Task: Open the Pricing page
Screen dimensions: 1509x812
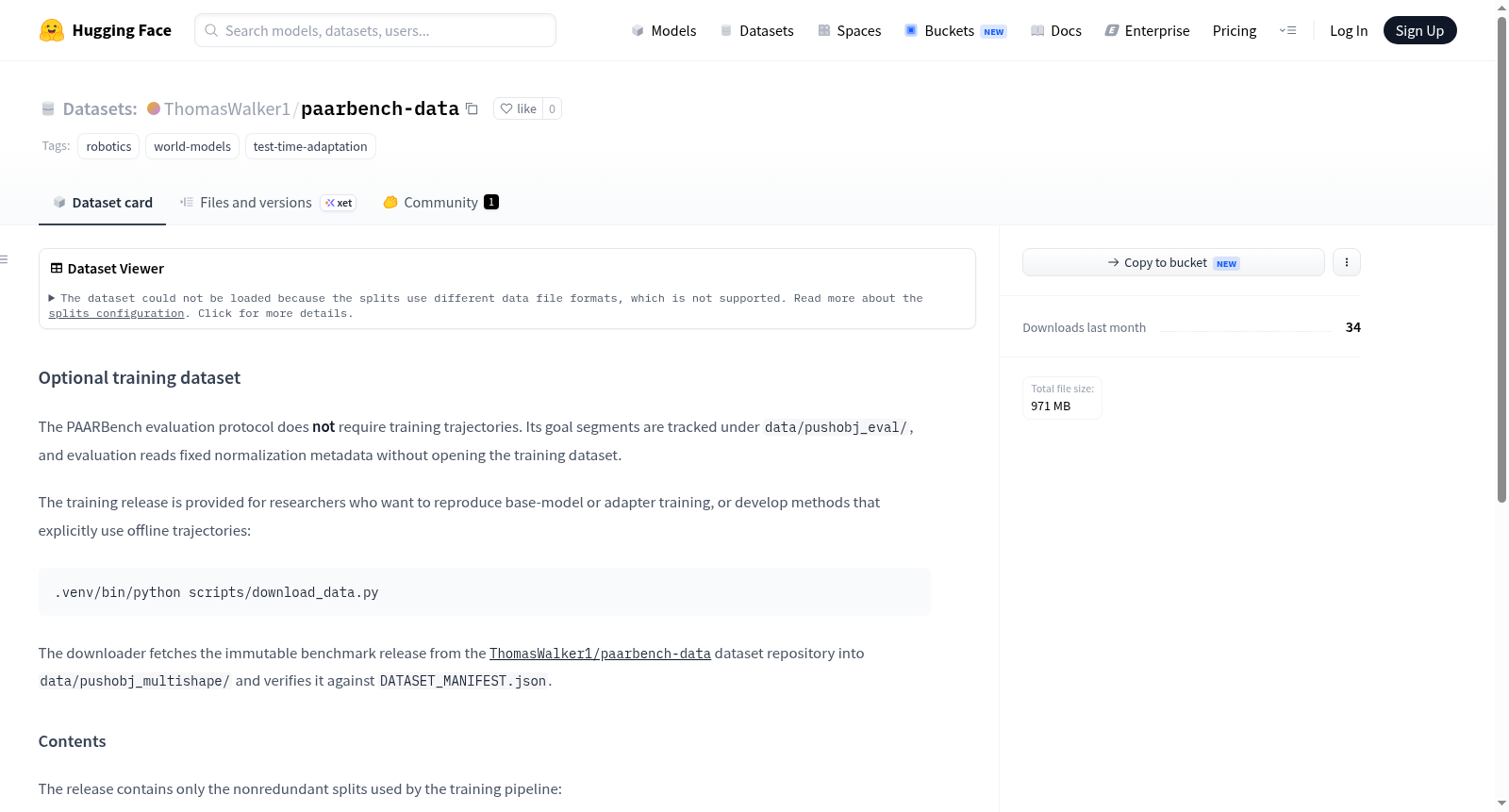Action: click(1235, 30)
